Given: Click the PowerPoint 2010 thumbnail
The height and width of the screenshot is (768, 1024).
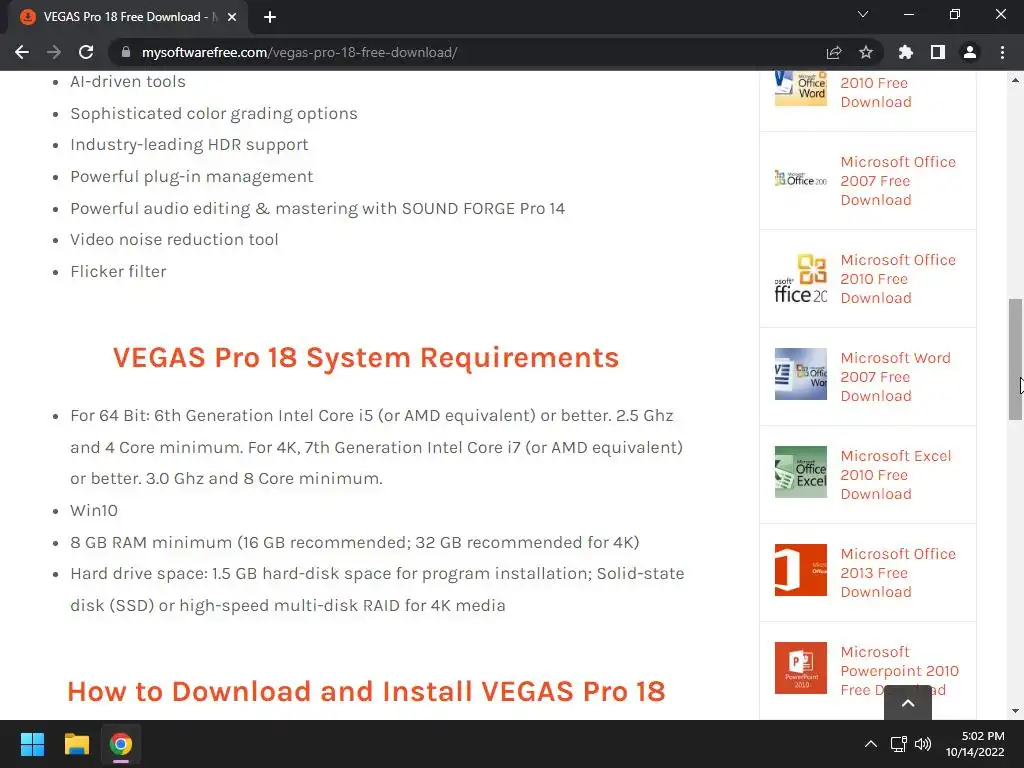Looking at the screenshot, I should [x=801, y=668].
